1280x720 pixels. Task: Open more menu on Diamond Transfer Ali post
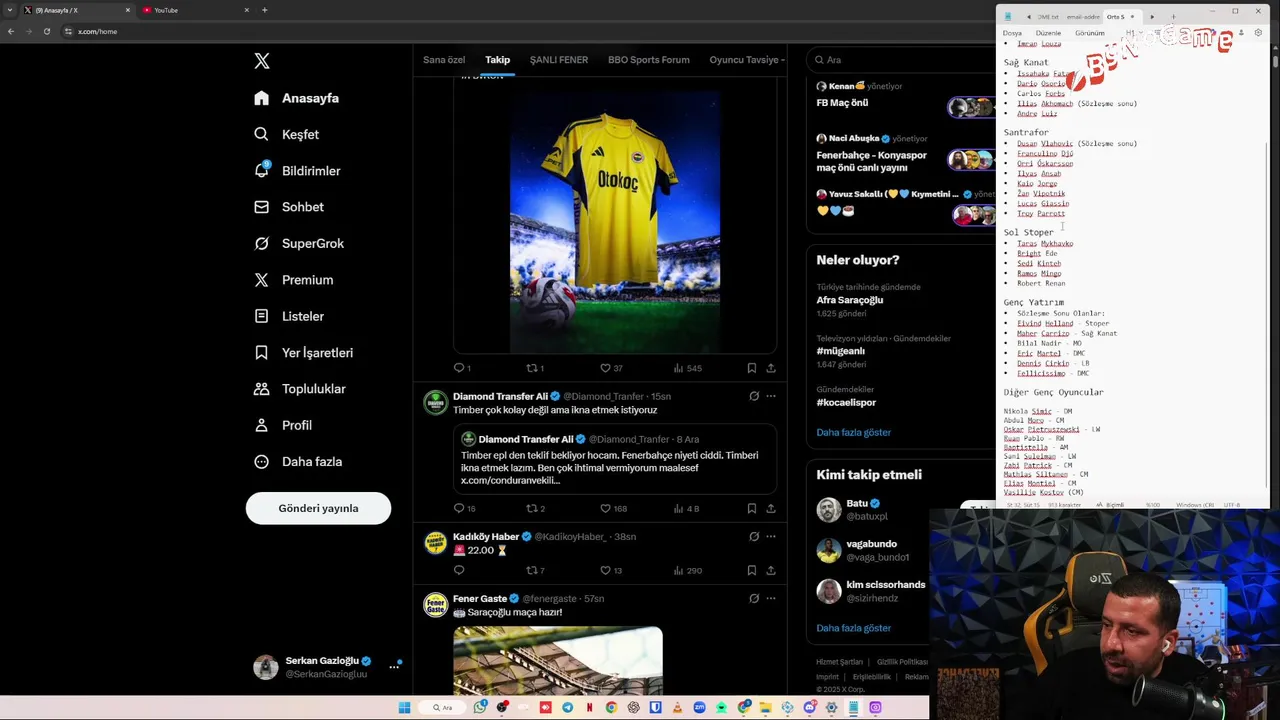[x=771, y=396]
